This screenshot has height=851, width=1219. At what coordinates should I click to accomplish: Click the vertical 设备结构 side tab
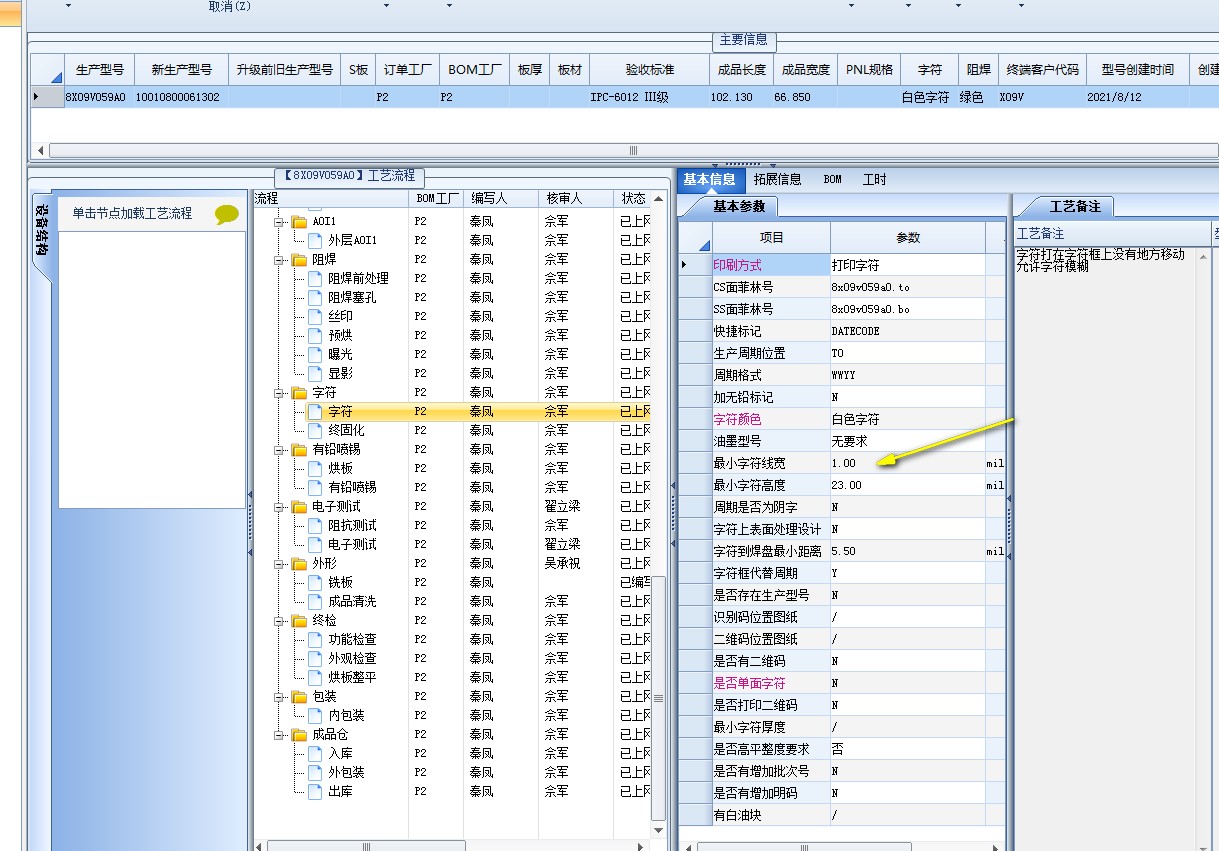coord(41,231)
